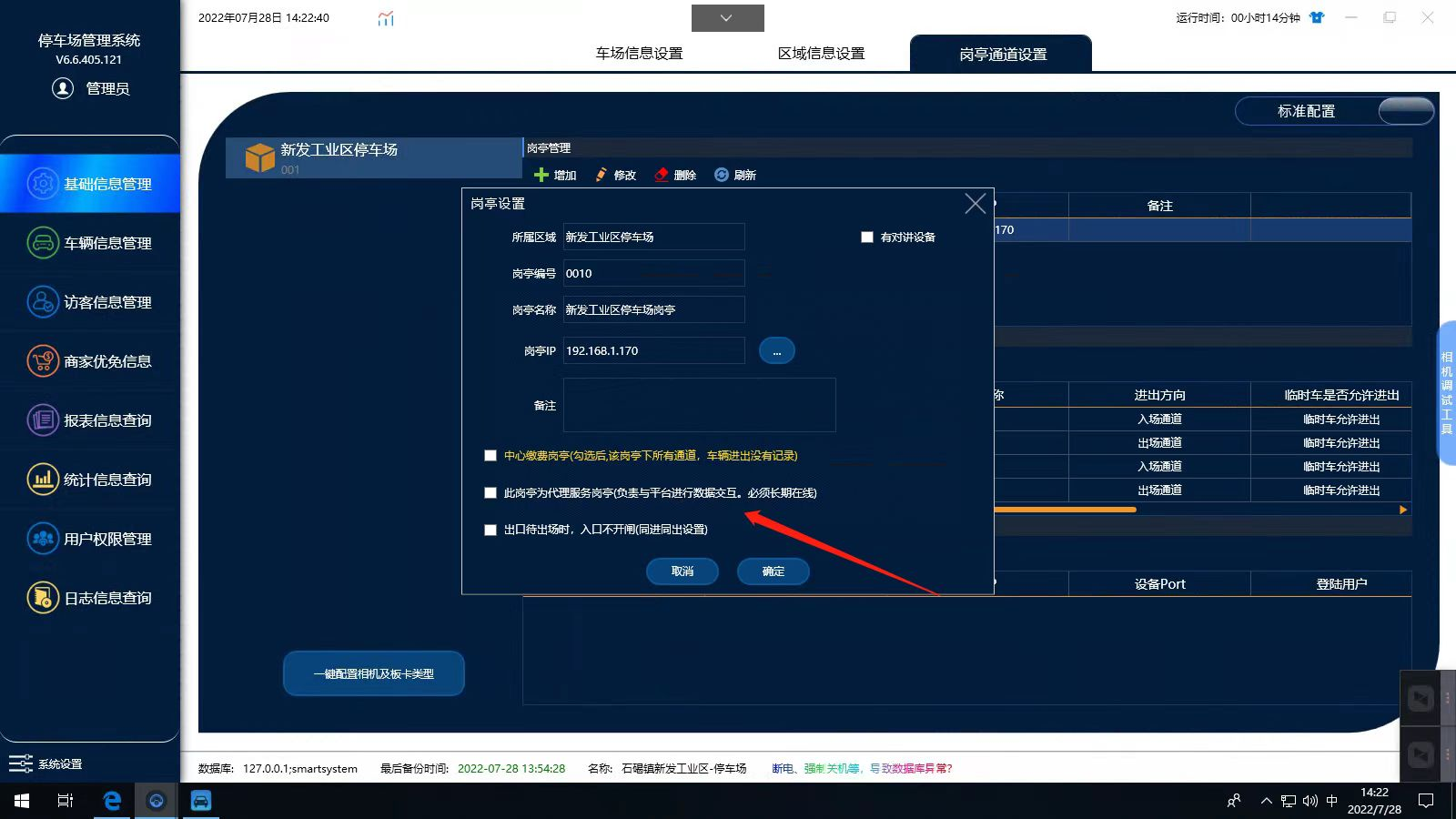Image resolution: width=1456 pixels, height=819 pixels.
Task: Open Windows Start menu
Action: 22,801
